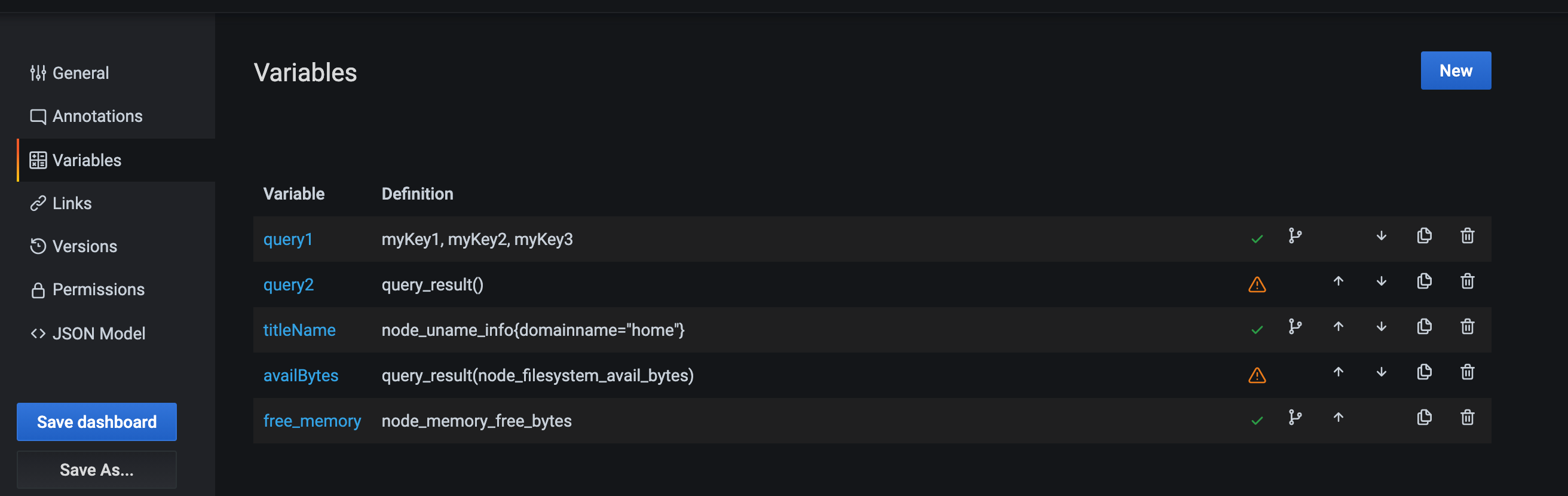Show dependencies for free_memory variable
Image resolution: width=1568 pixels, height=496 pixels.
click(1295, 418)
